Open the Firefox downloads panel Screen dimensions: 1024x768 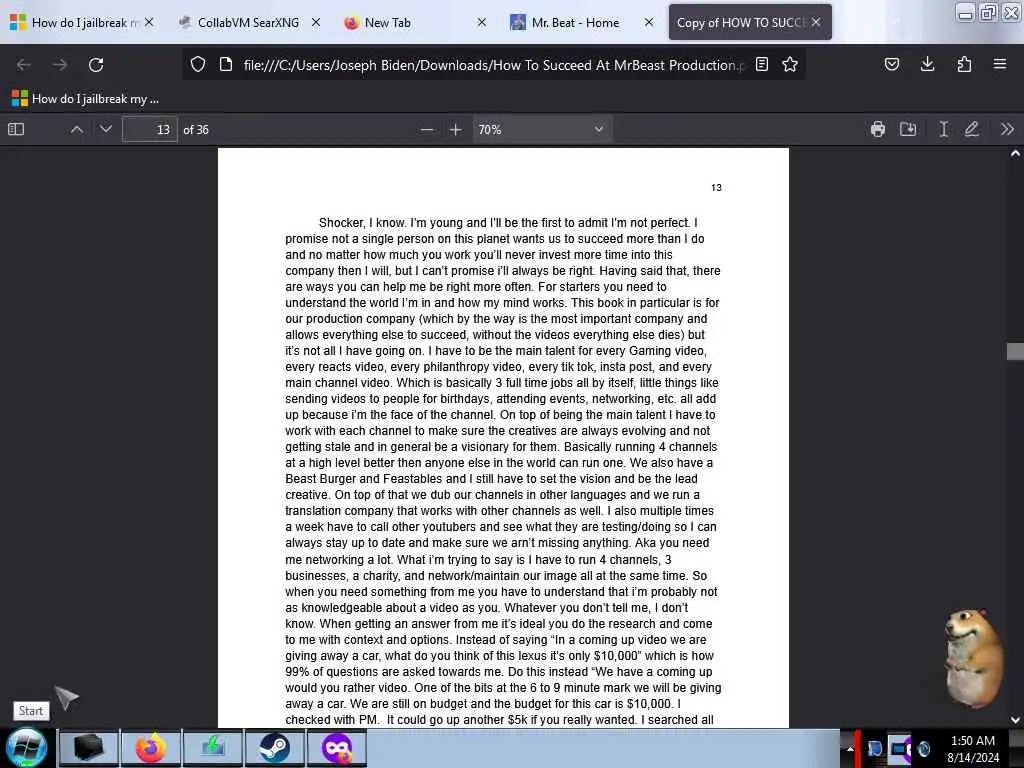click(x=927, y=64)
